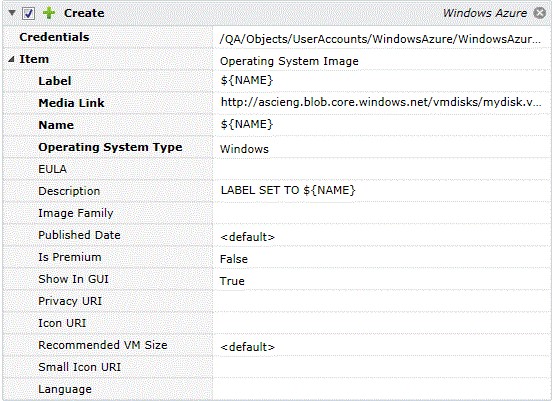The image size is (553, 401).
Task: Collapse the Item tree node
Action: (11, 59)
